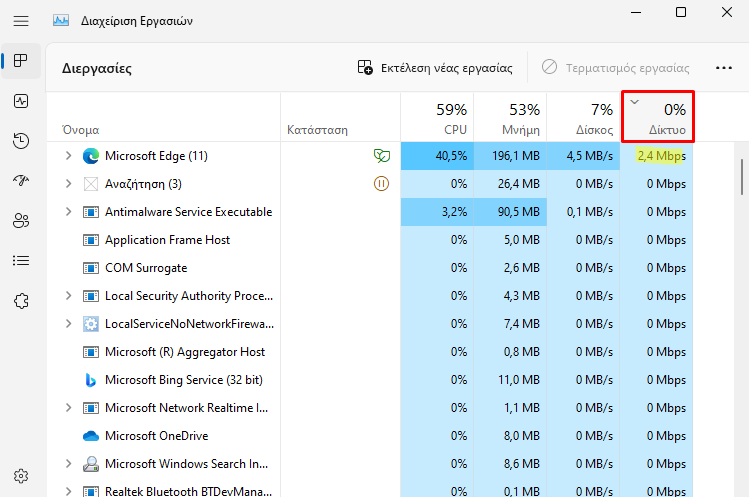749x497 pixels.
Task: Expand the Αναζήτηση (3) process group
Action: click(x=68, y=184)
